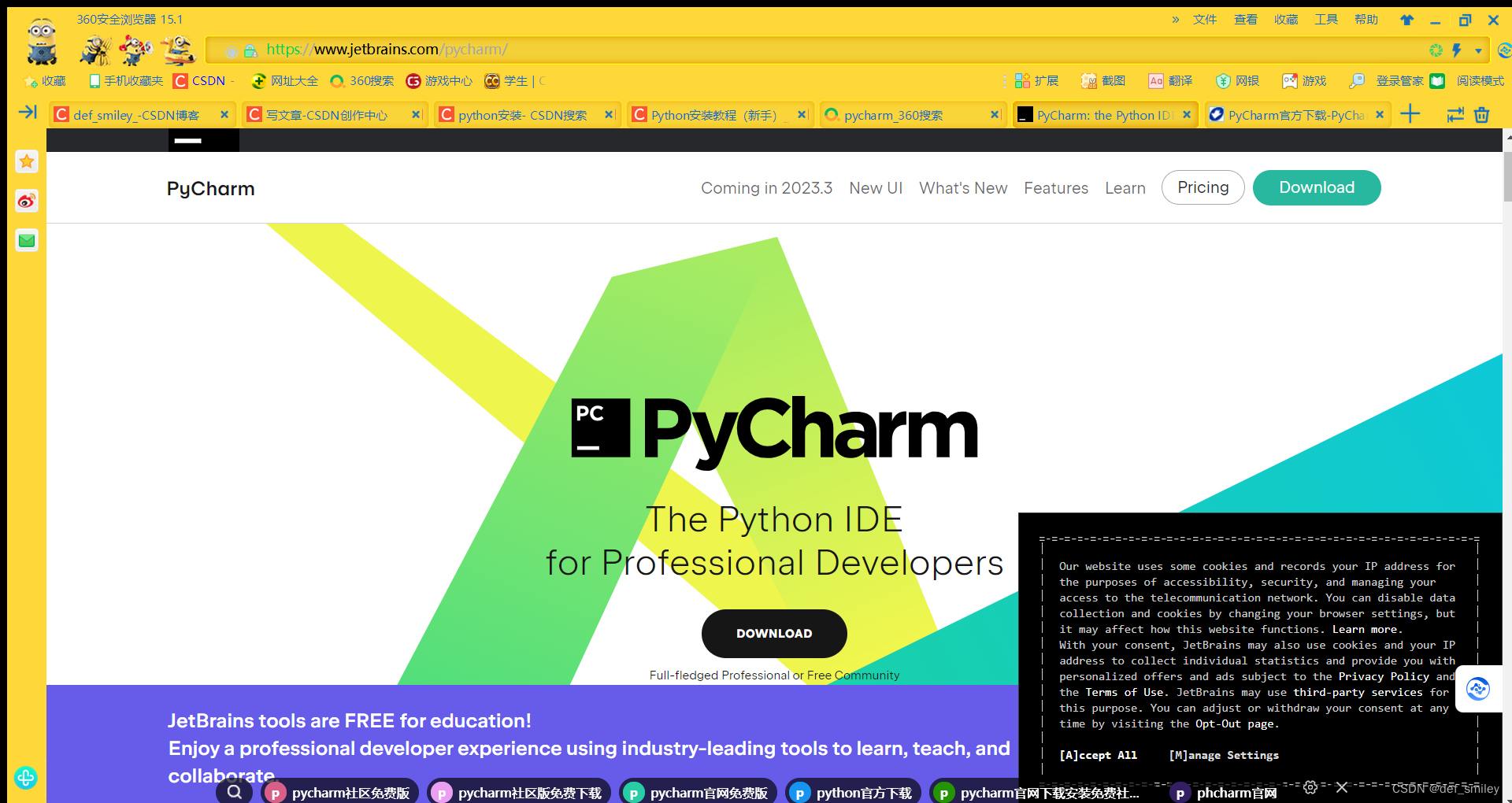Open the 游戏中心 bookmark
This screenshot has width=1512, height=803.
click(x=439, y=81)
